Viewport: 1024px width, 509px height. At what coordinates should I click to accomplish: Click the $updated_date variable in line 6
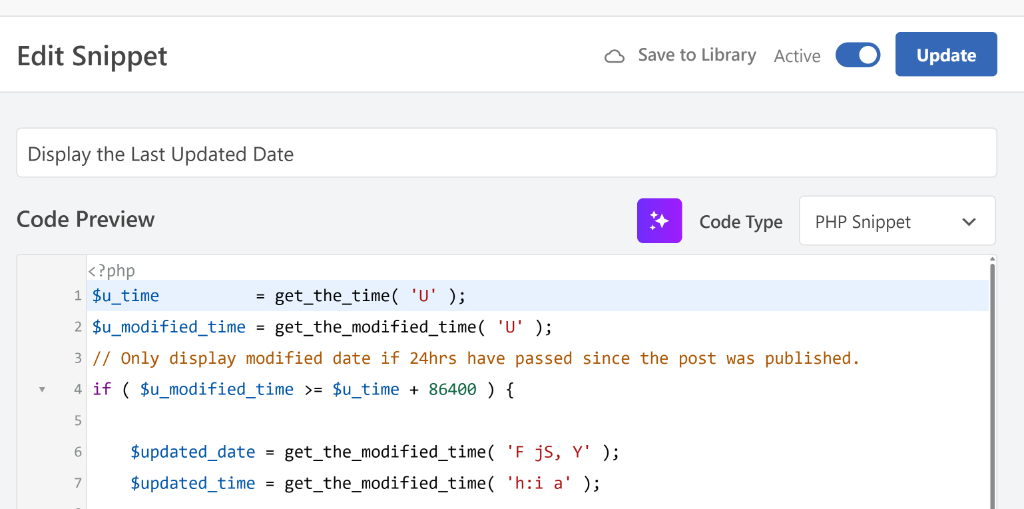[192, 452]
